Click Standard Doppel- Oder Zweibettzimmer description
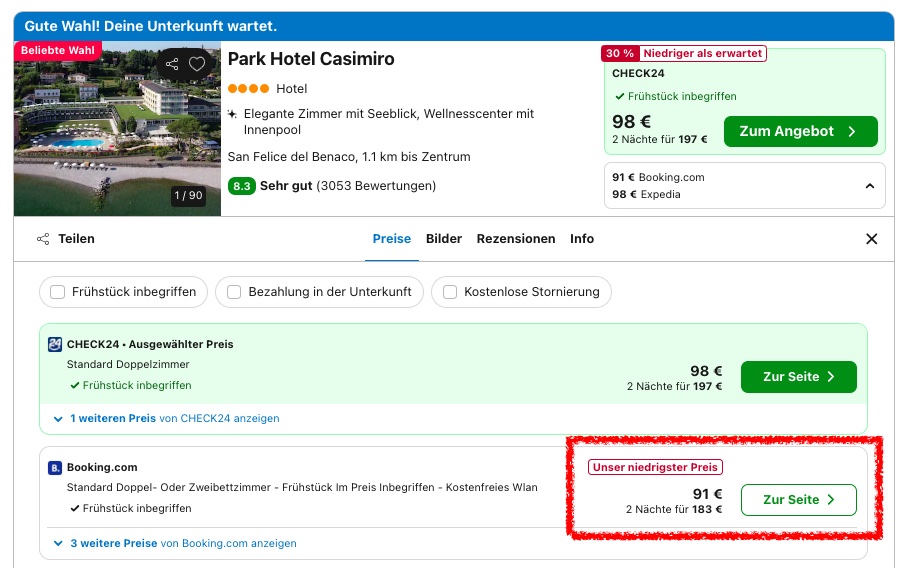Viewport: 908px width, 568px height. pos(302,488)
